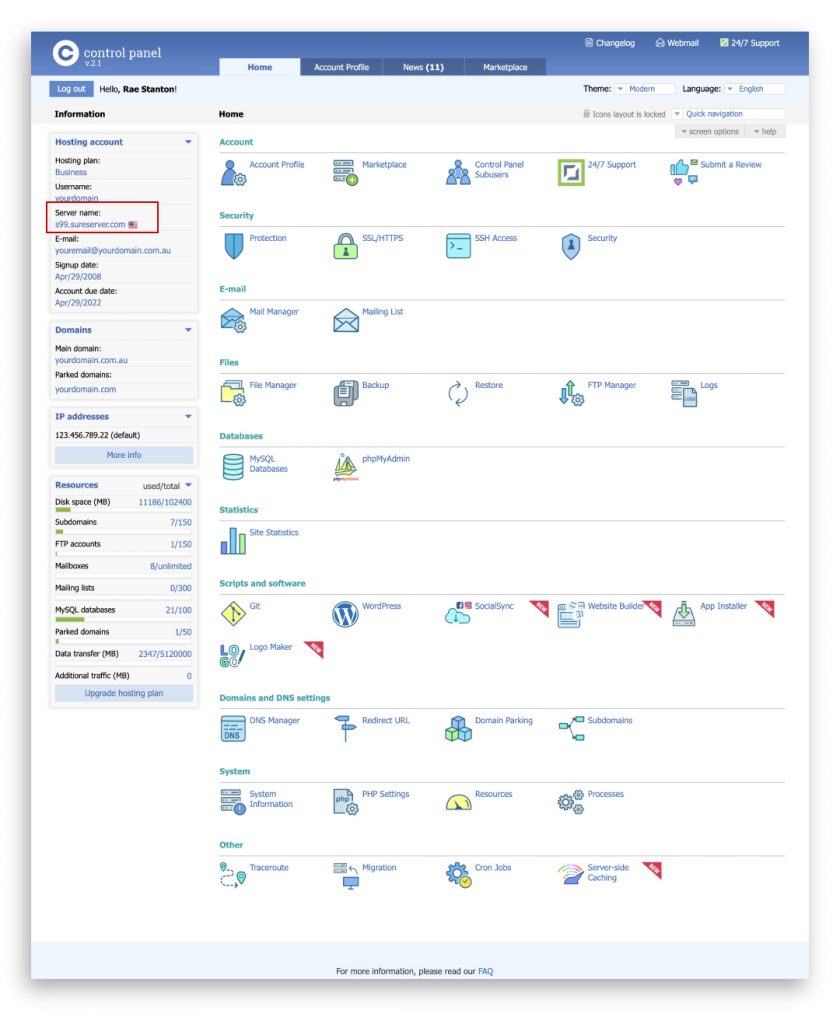Image resolution: width=840 pixels, height=1024 pixels.
Task: Click the Log out button
Action: tap(71, 89)
